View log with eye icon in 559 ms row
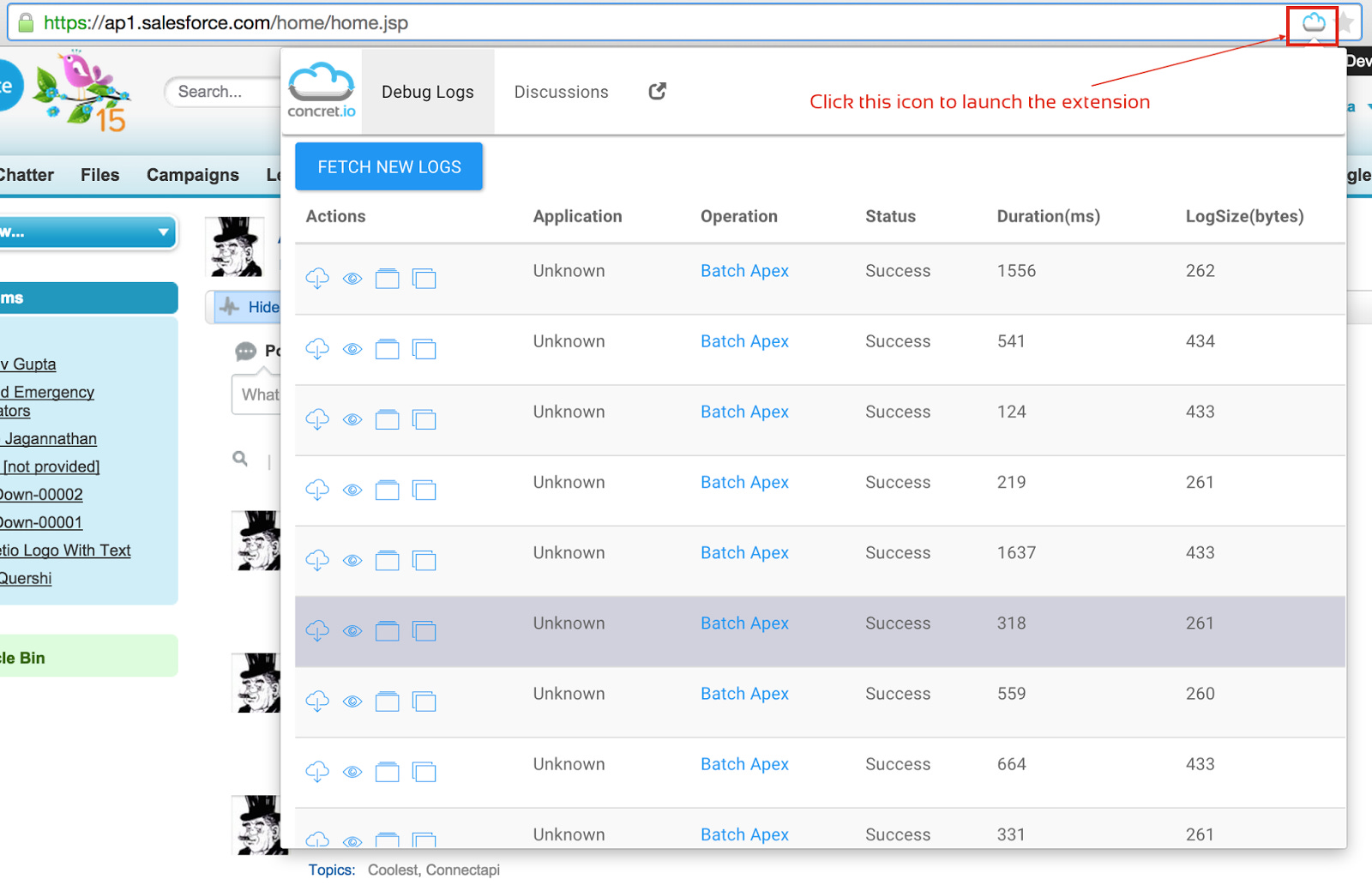Viewport: 1372px width, 891px height. 352,701
